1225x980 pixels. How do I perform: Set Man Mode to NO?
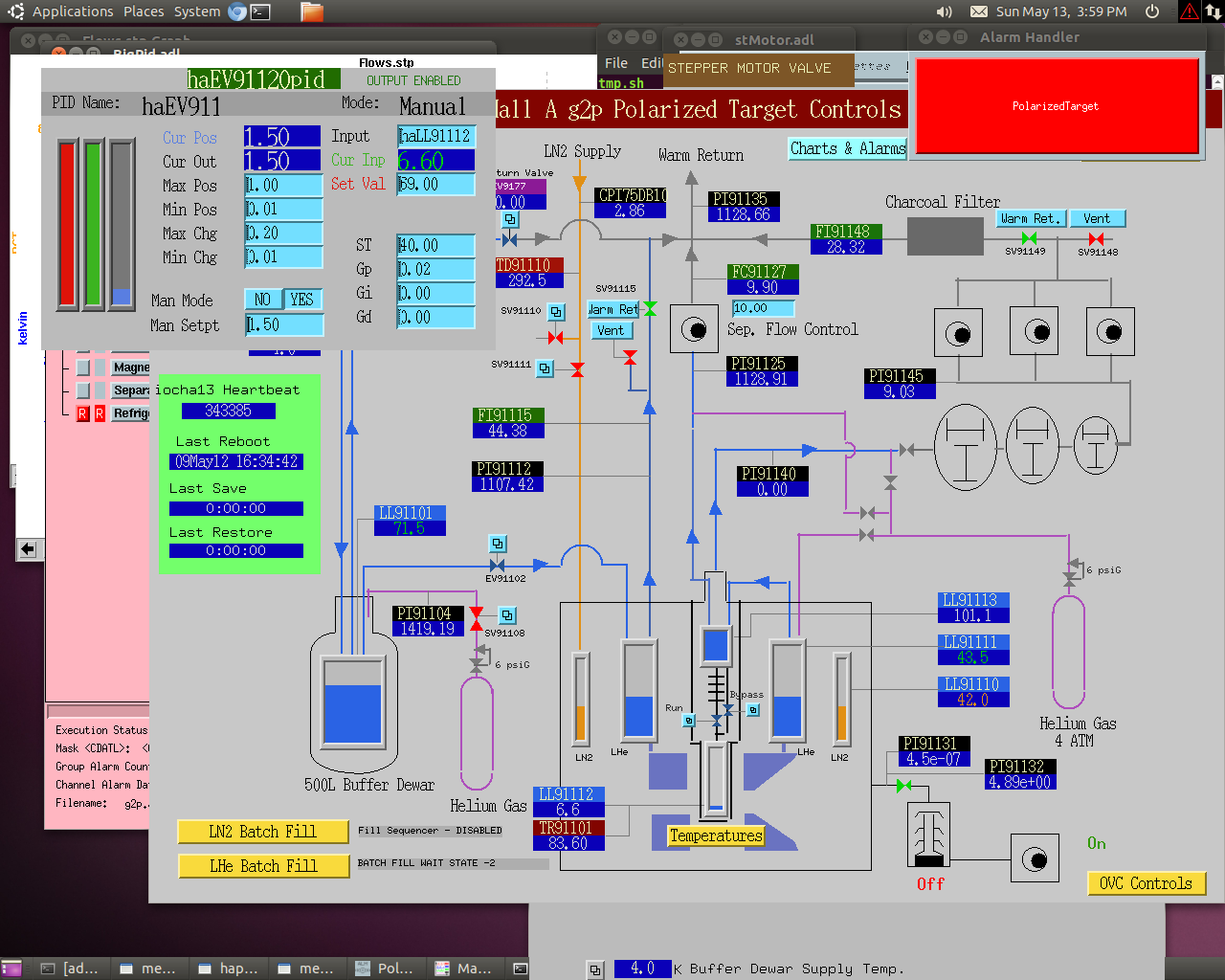click(x=263, y=300)
